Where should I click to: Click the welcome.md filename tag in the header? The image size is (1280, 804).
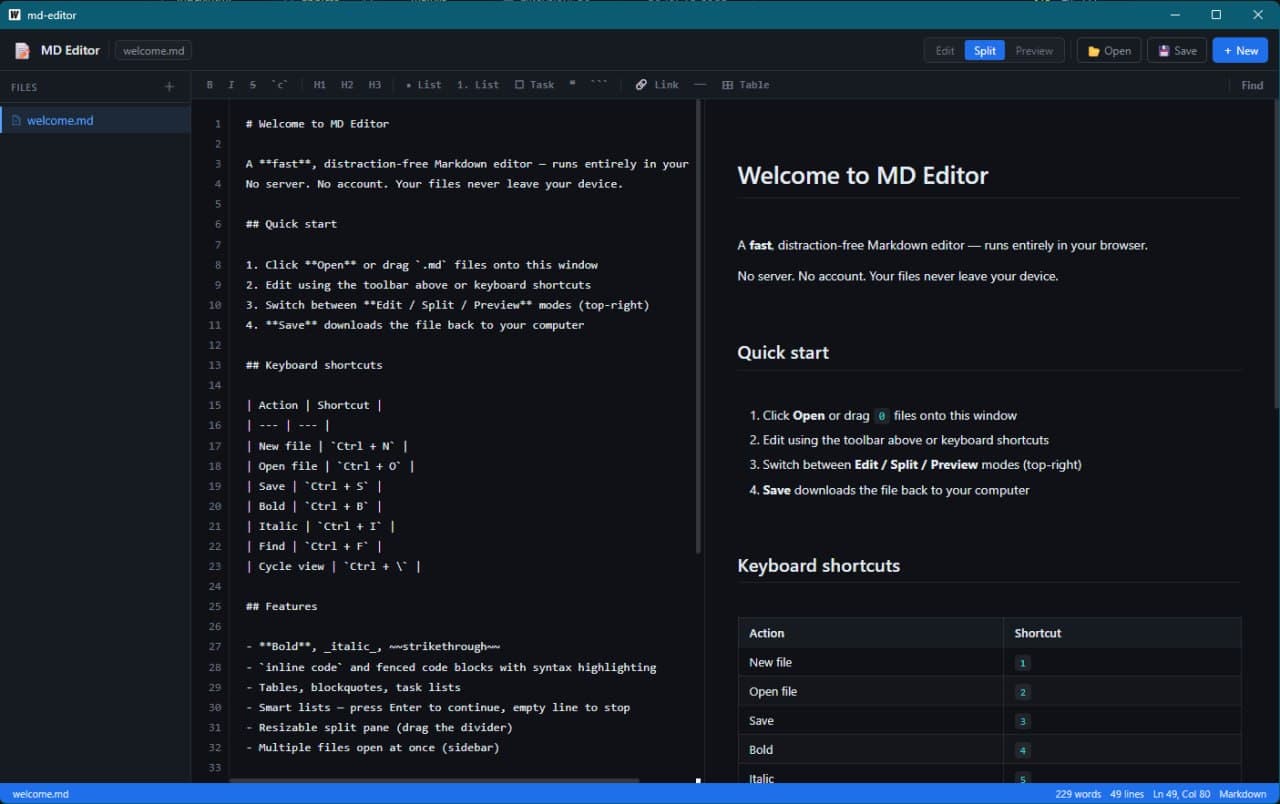click(x=154, y=51)
